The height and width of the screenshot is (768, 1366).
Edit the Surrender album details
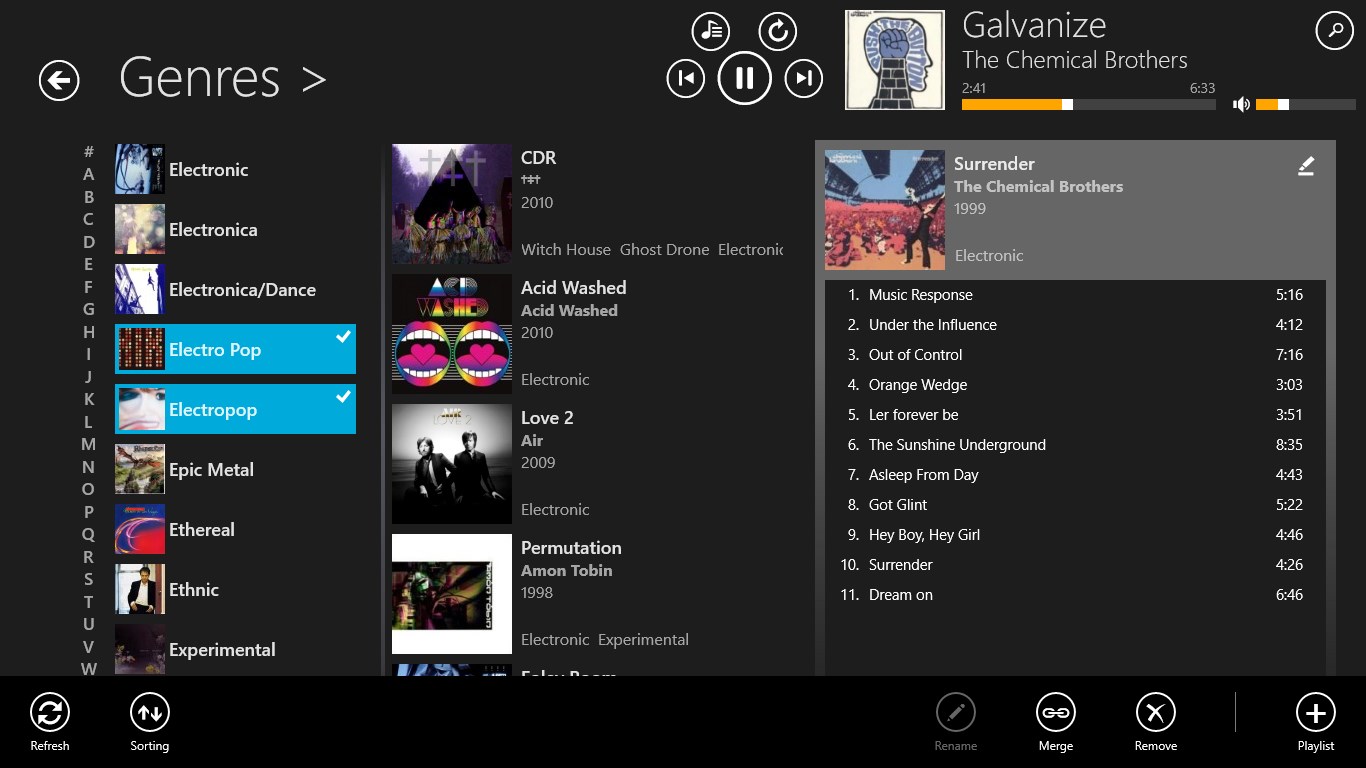pos(1305,167)
